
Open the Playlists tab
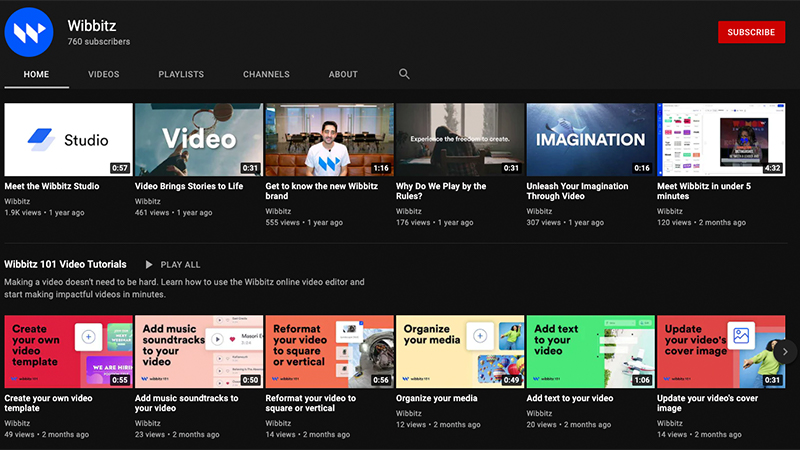point(181,74)
